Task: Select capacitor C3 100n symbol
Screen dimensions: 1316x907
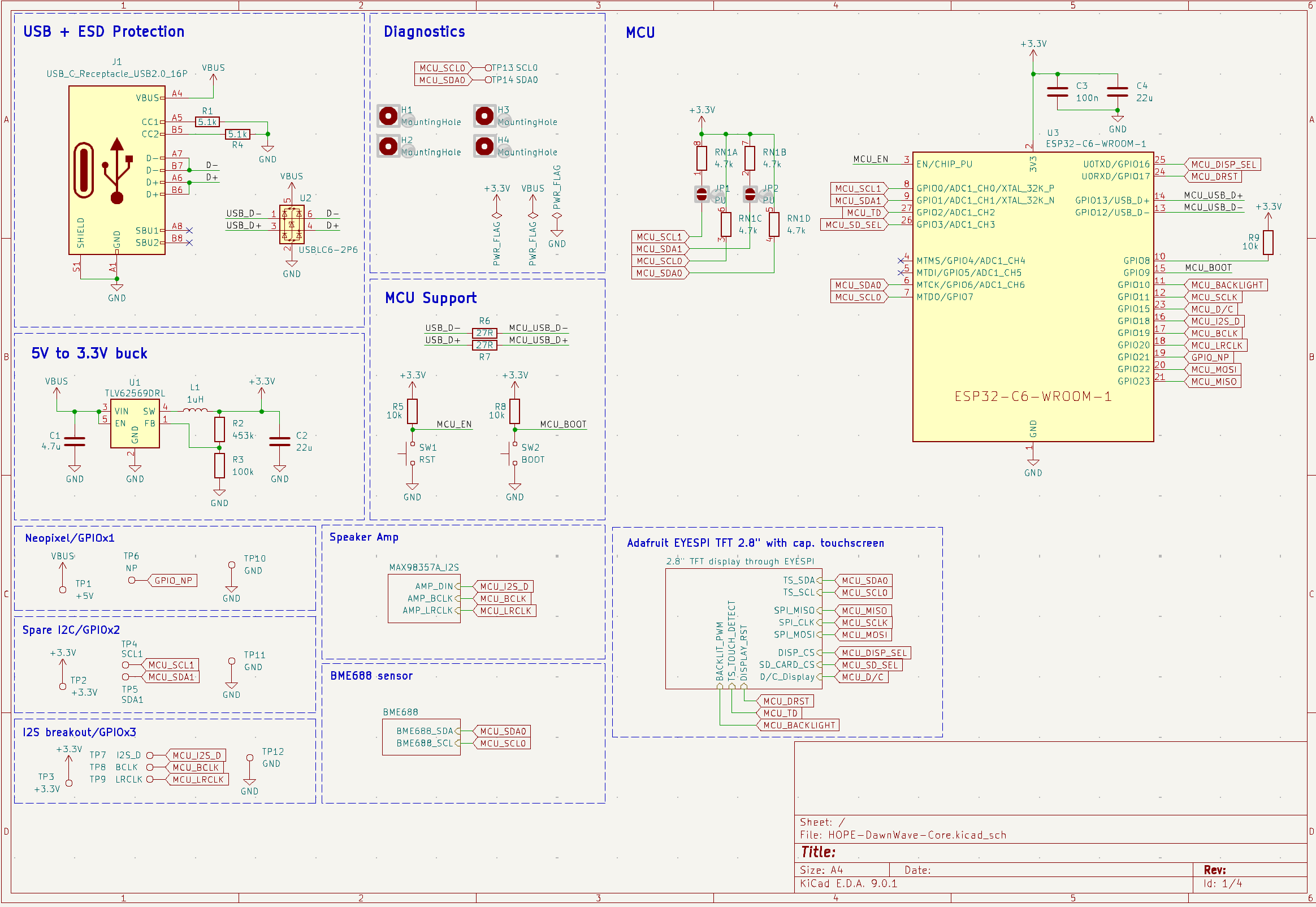Action: 1058,92
